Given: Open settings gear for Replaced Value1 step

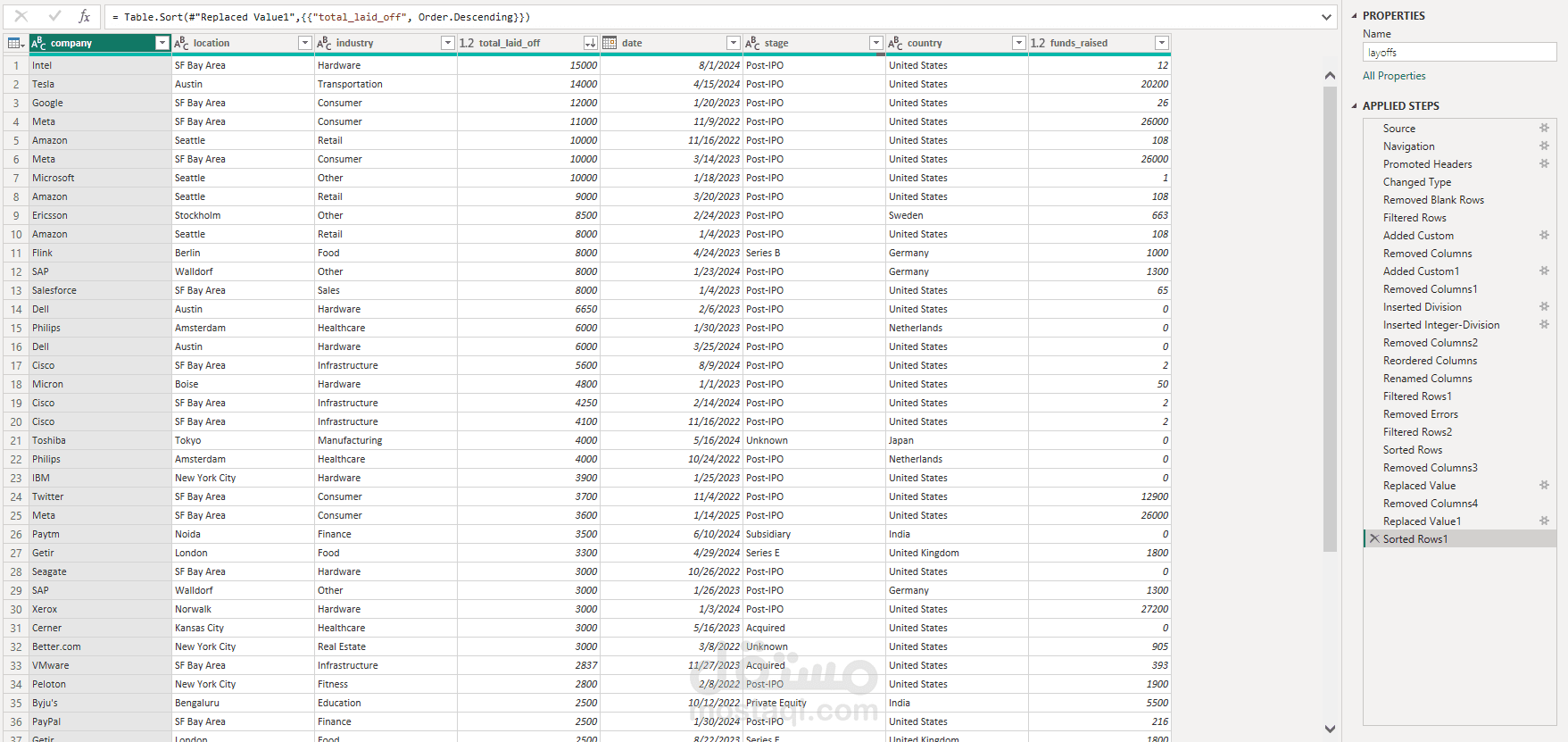Looking at the screenshot, I should click(1544, 521).
